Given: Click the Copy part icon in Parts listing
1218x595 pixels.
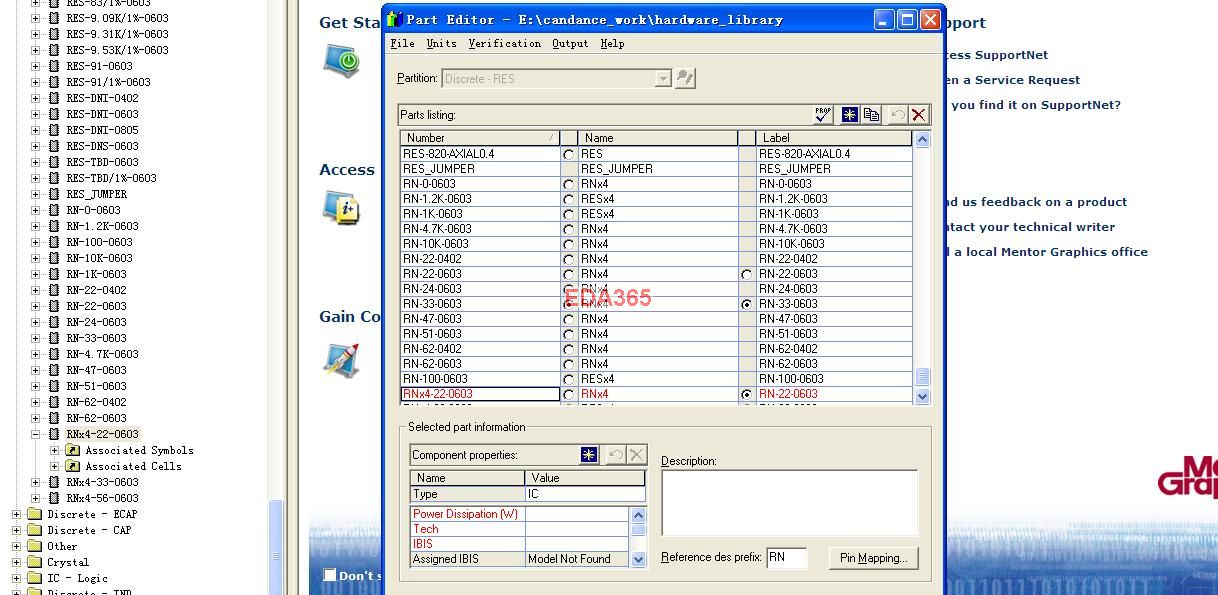Looking at the screenshot, I should pos(871,115).
